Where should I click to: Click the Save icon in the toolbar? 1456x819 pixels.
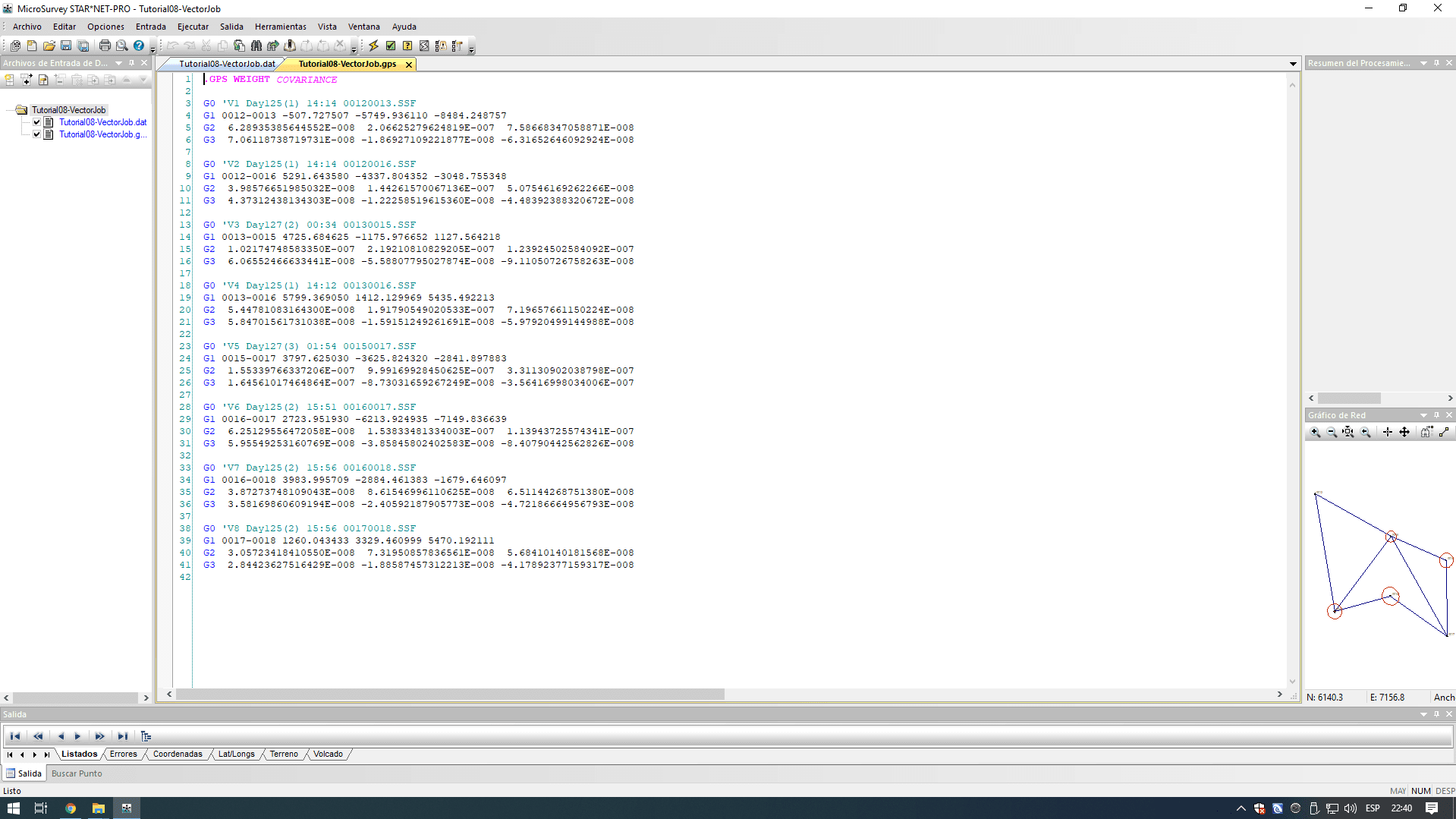tap(66, 46)
